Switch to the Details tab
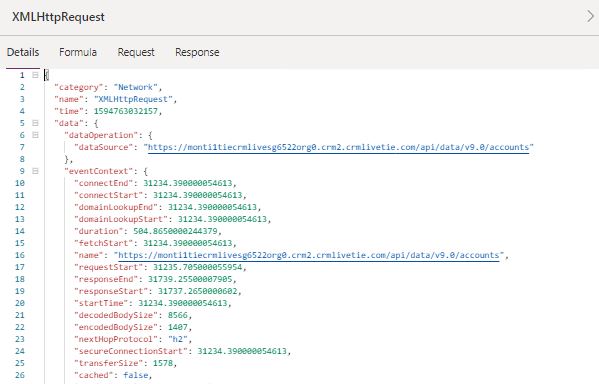Viewport: 599px width, 384px height. pyautogui.click(x=23, y=52)
